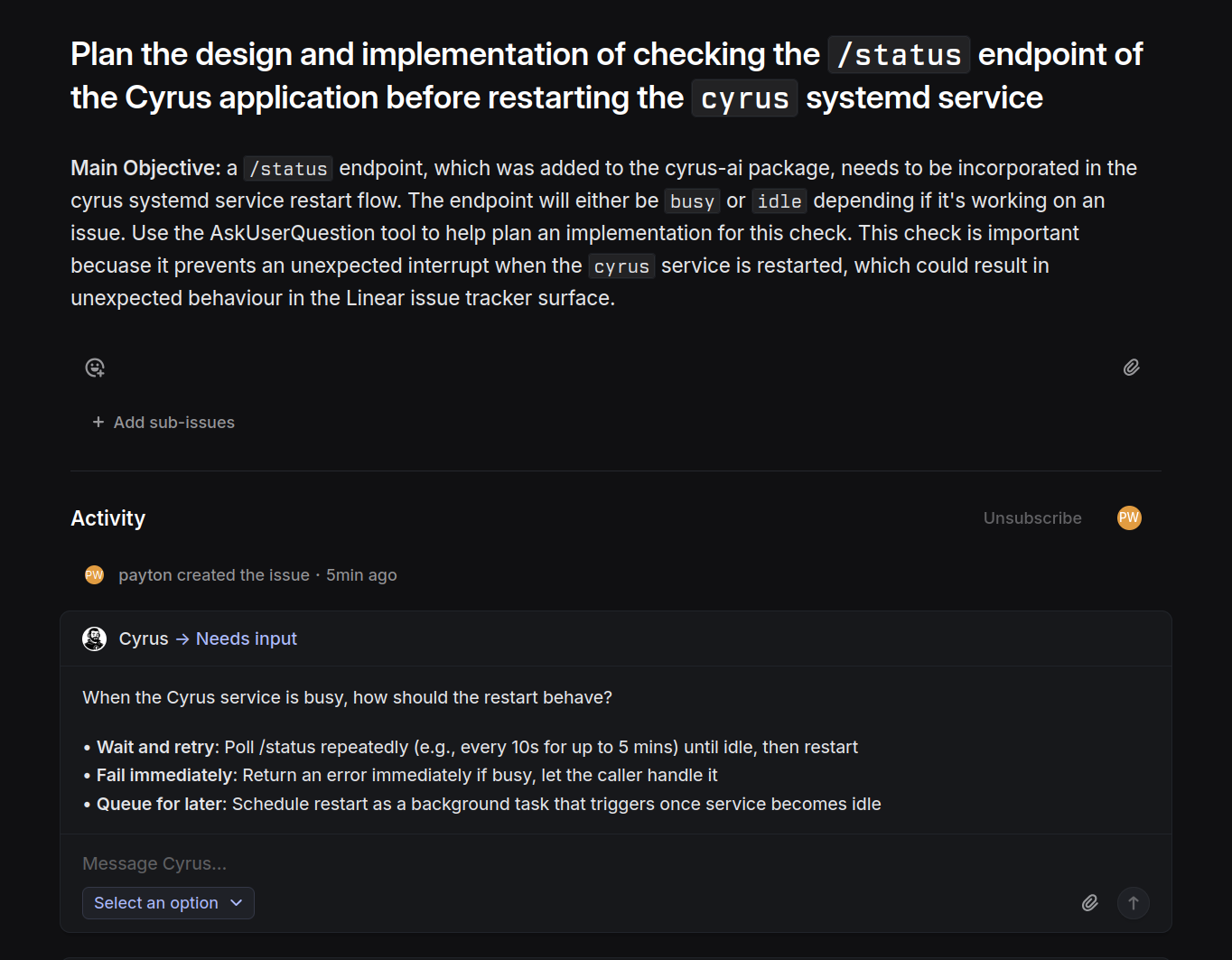Click the paperclip icon below the issue description

click(x=1131, y=368)
